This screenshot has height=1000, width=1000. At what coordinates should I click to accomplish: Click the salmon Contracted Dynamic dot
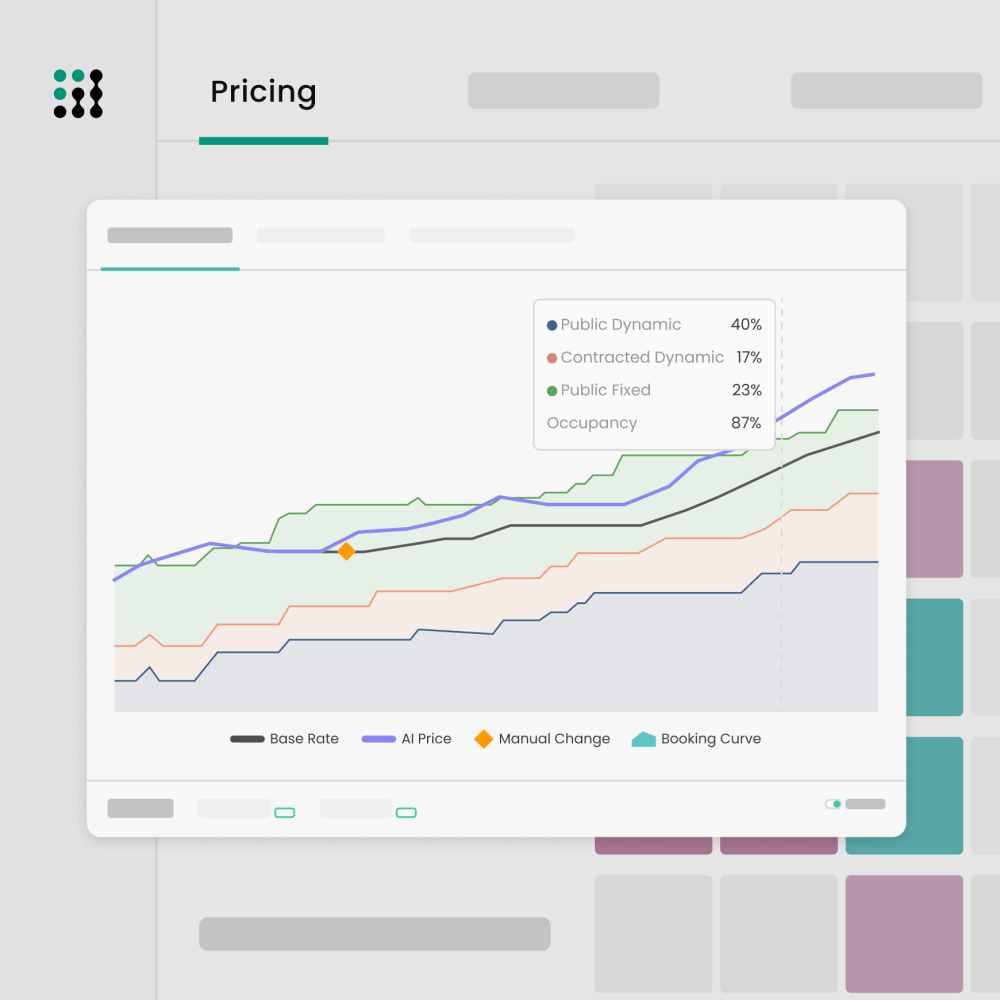[x=552, y=358]
